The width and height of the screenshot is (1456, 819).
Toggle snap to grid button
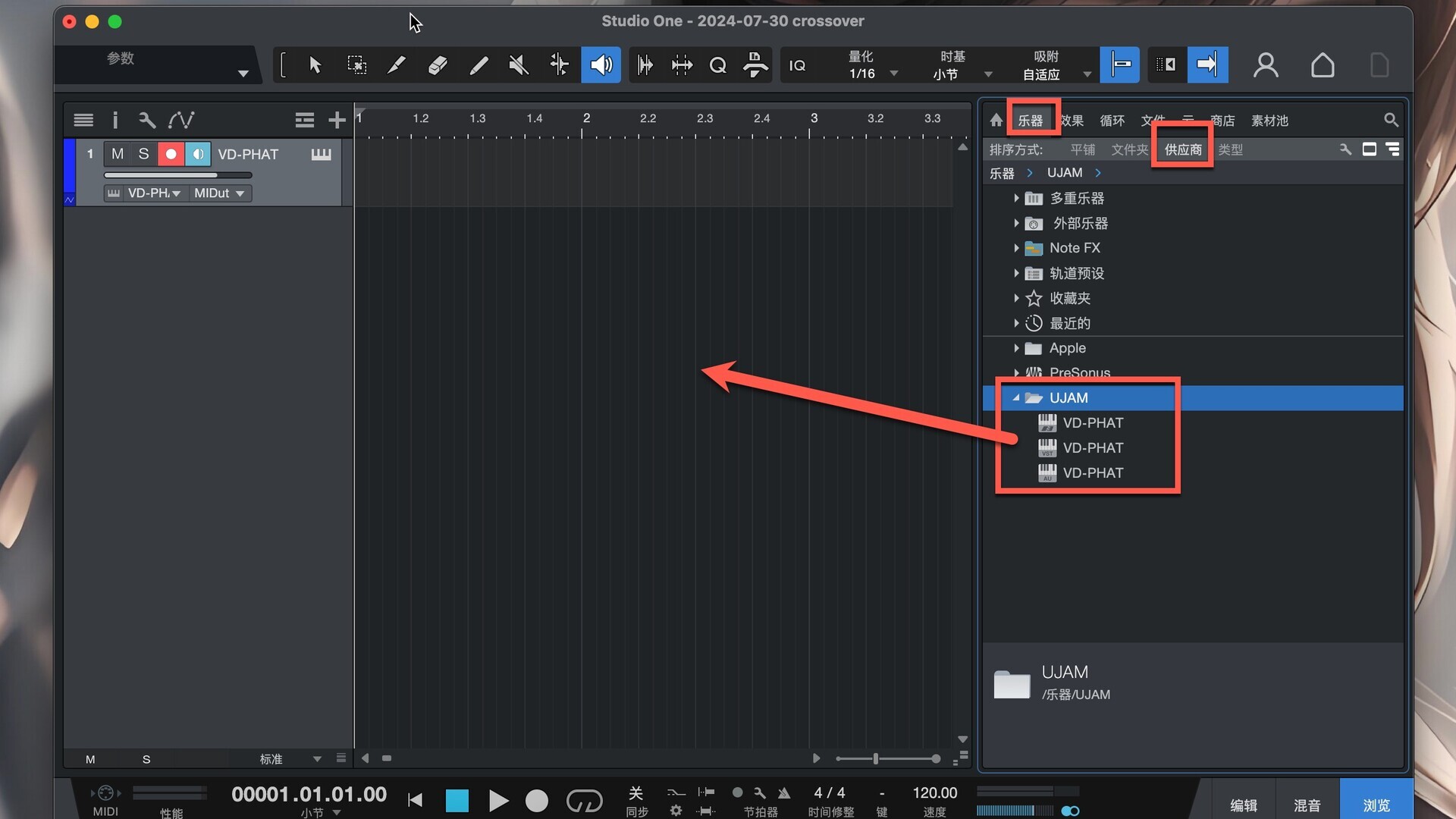pyautogui.click(x=1119, y=65)
